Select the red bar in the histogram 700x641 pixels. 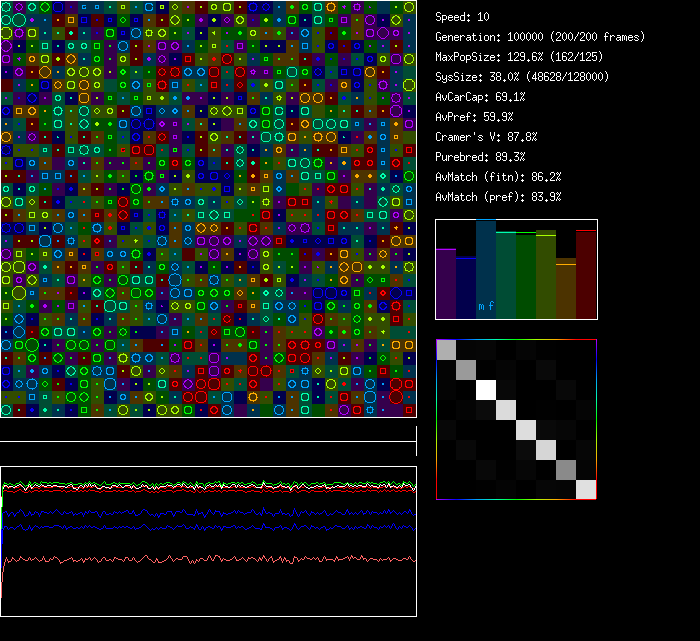pos(586,275)
